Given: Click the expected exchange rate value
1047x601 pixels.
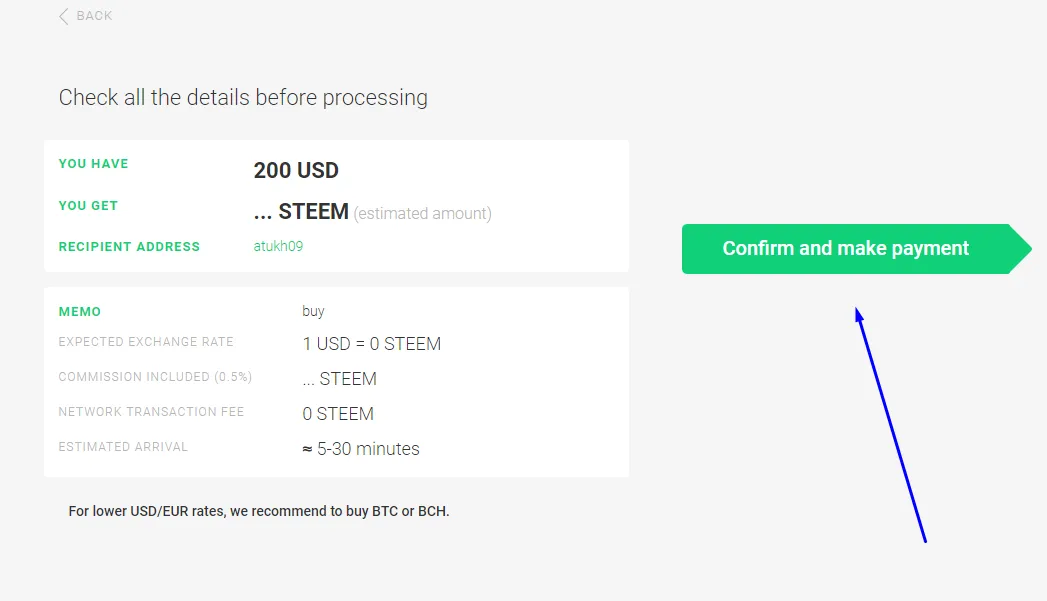Looking at the screenshot, I should pyautogui.click(x=371, y=344).
